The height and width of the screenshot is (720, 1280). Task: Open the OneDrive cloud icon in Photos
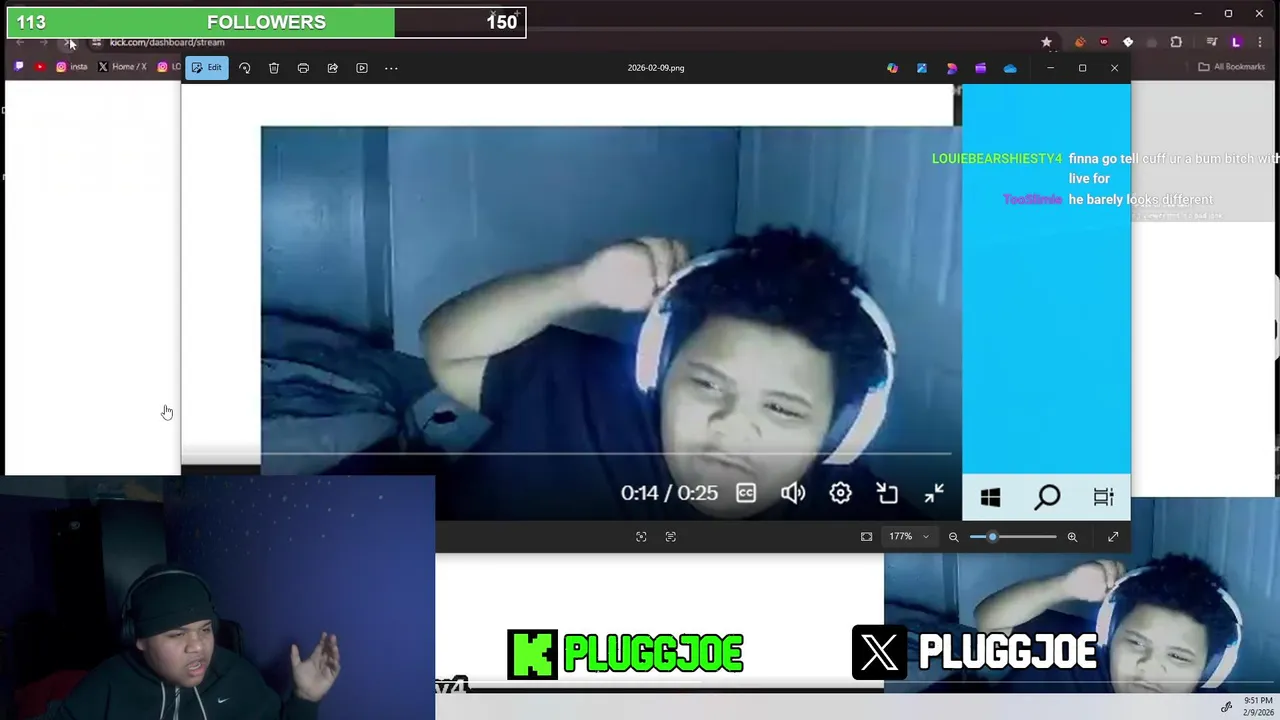pos(1010,68)
